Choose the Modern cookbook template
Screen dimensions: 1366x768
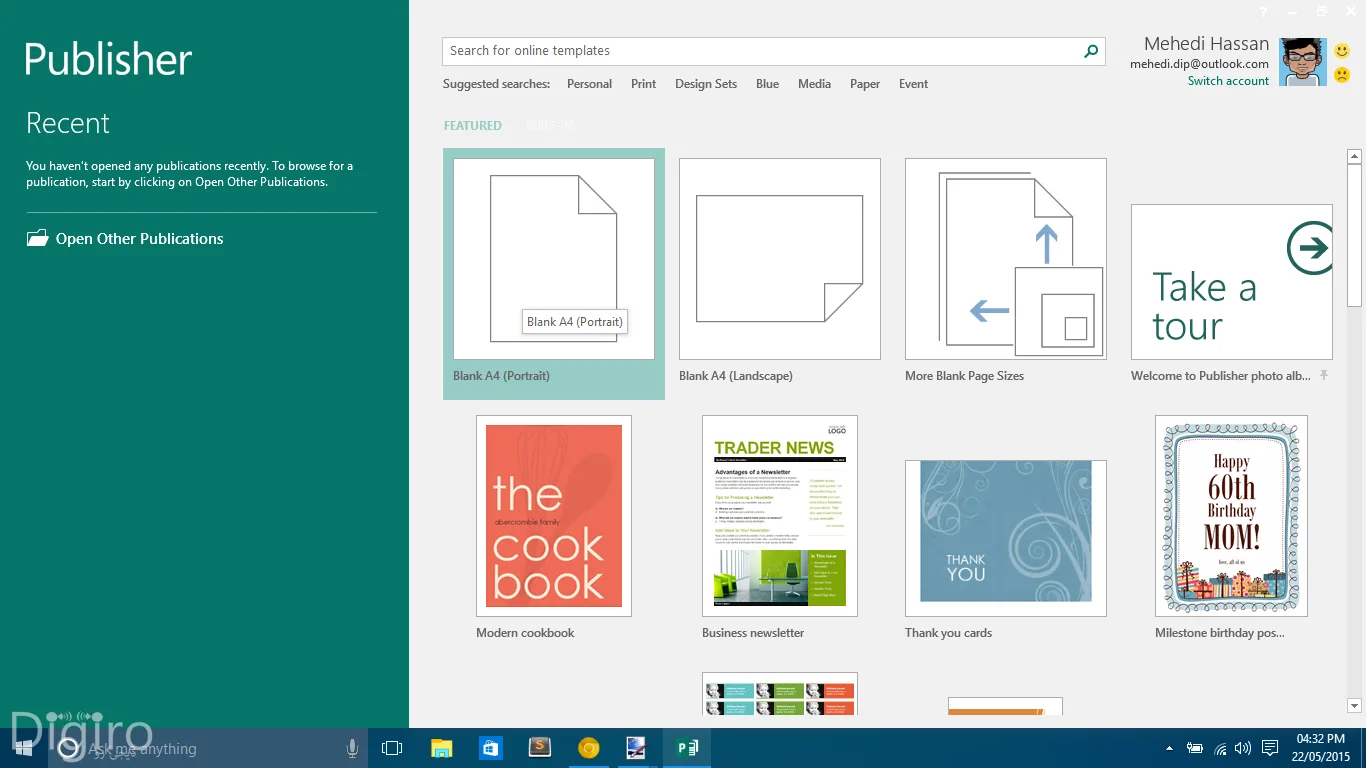[554, 528]
